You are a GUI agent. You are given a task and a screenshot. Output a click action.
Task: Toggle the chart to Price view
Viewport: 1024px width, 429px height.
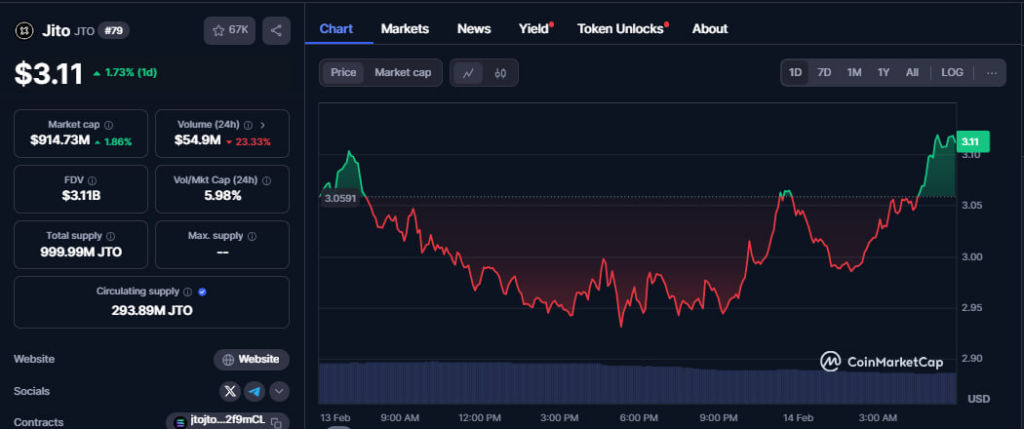(x=343, y=73)
